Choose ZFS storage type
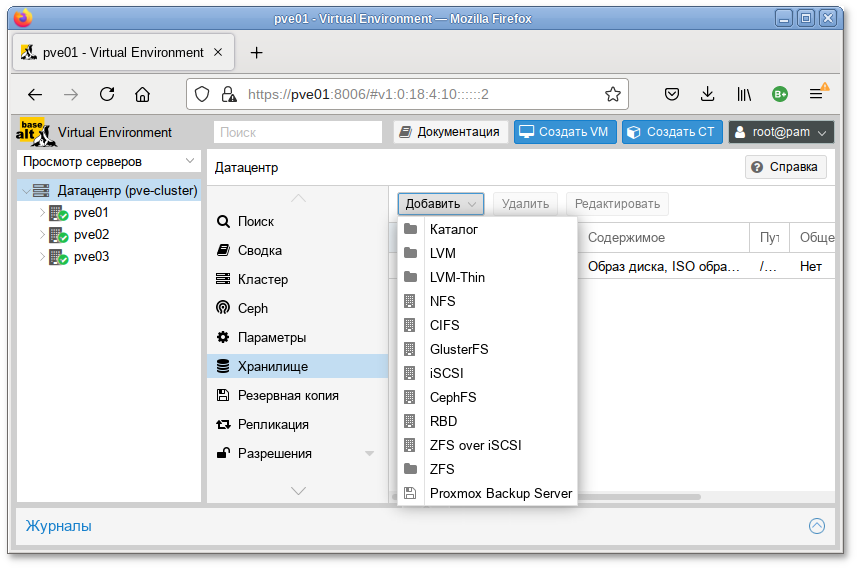Image resolution: width=857 pixels, height=568 pixels. (x=488, y=470)
